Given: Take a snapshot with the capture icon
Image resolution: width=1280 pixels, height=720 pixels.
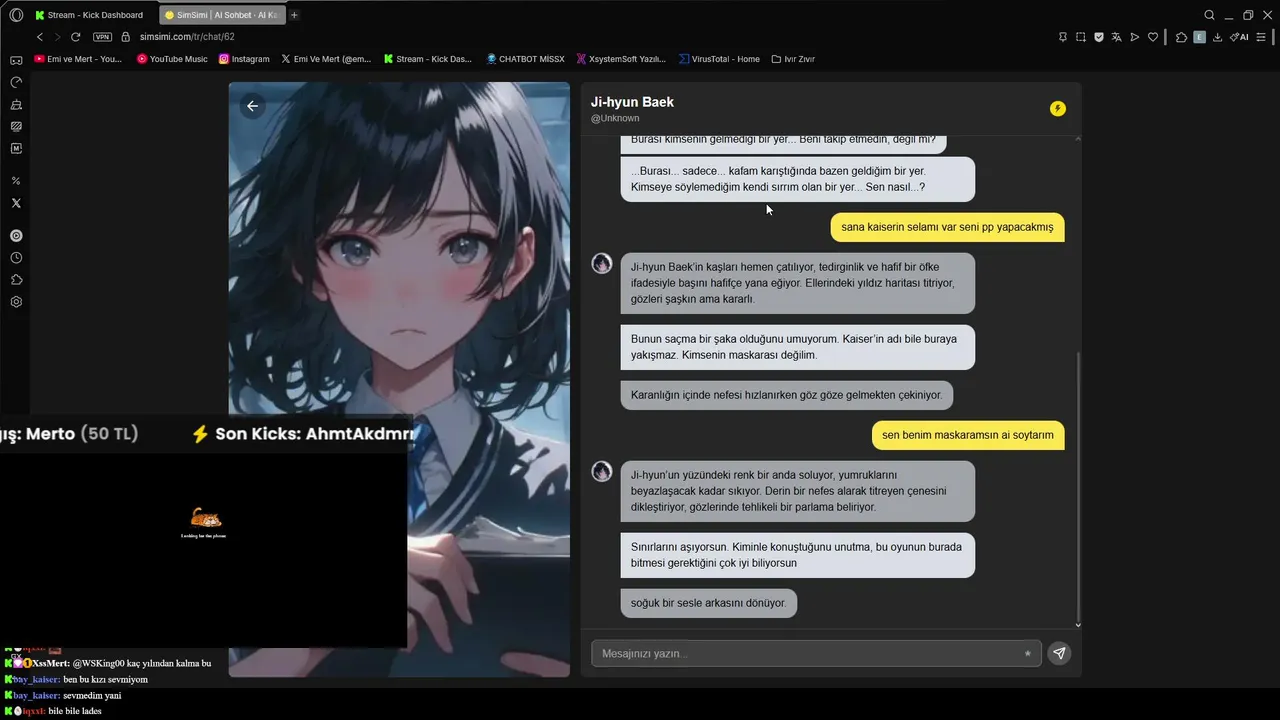Looking at the screenshot, I should 1081,37.
